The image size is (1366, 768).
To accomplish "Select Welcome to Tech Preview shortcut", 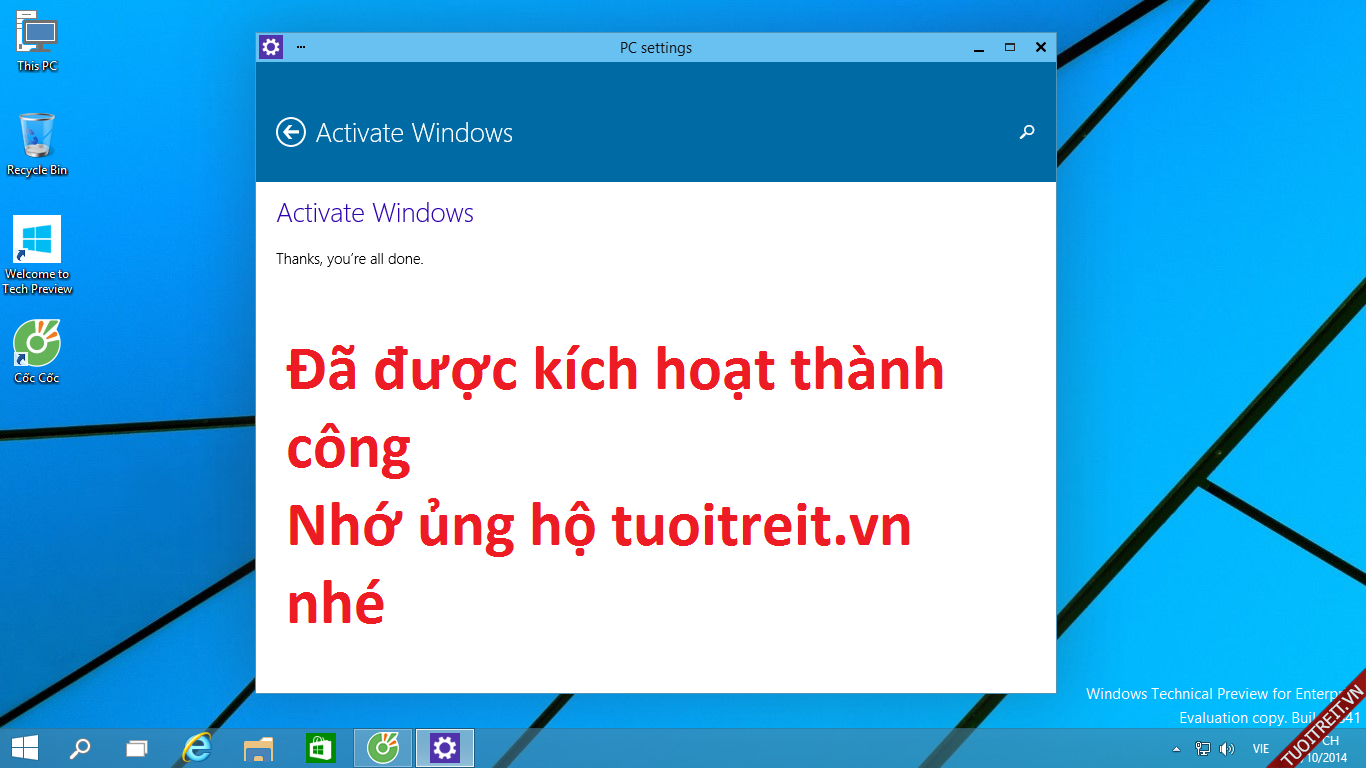I will pos(37,255).
